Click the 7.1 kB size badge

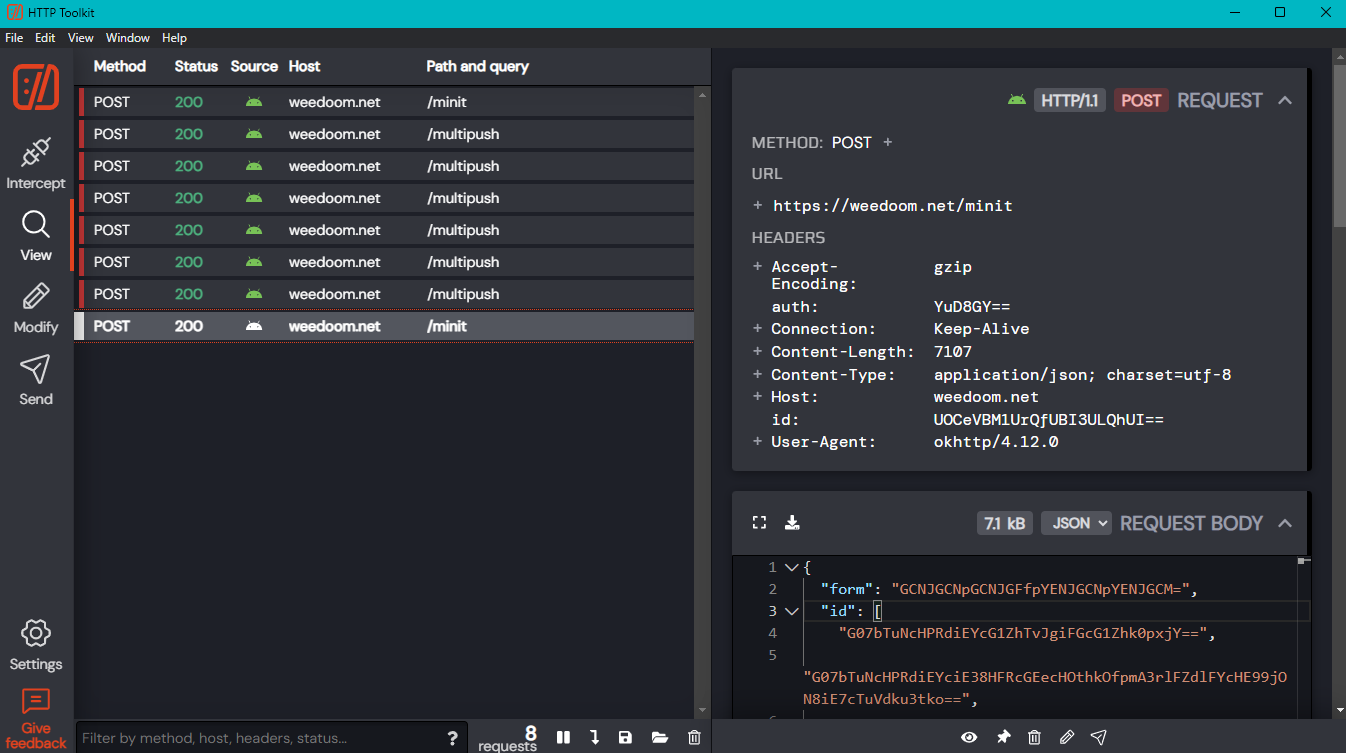coord(1004,523)
